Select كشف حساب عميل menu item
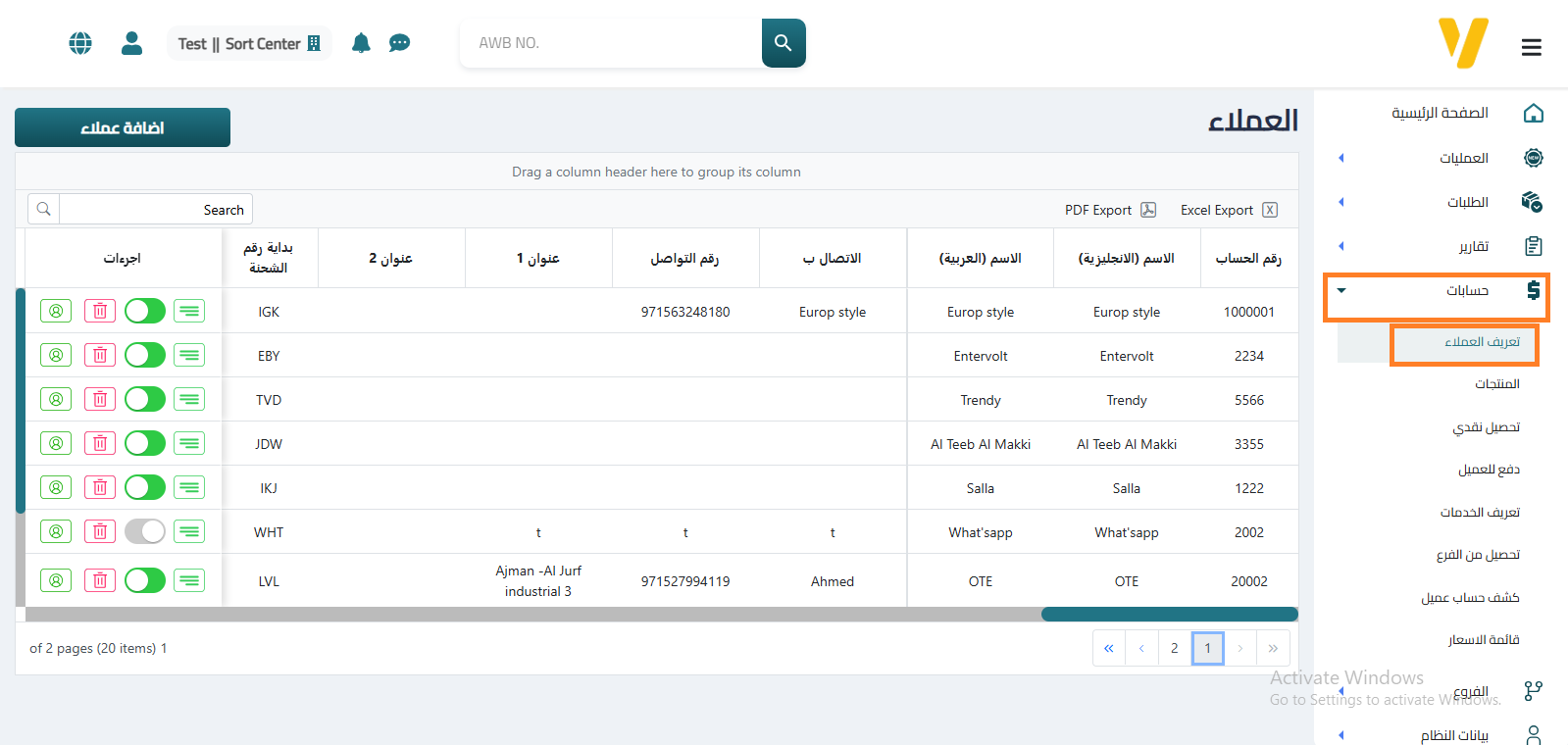1568x745 pixels. tap(1470, 598)
